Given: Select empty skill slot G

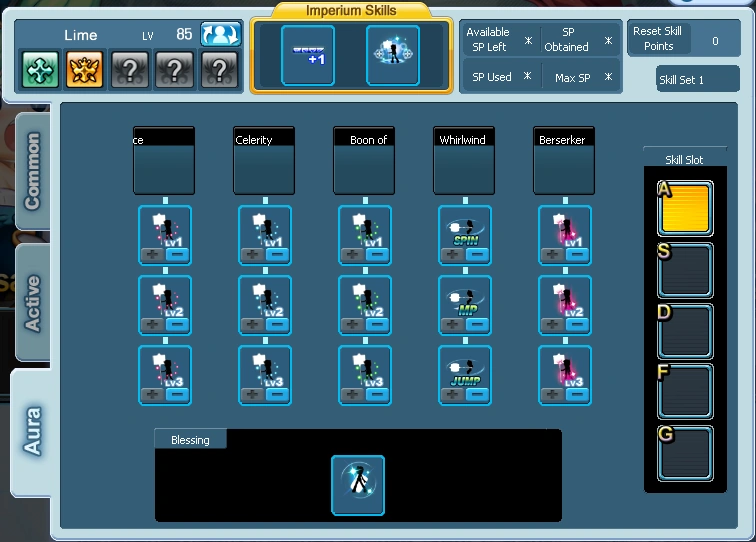Looking at the screenshot, I should tap(685, 453).
